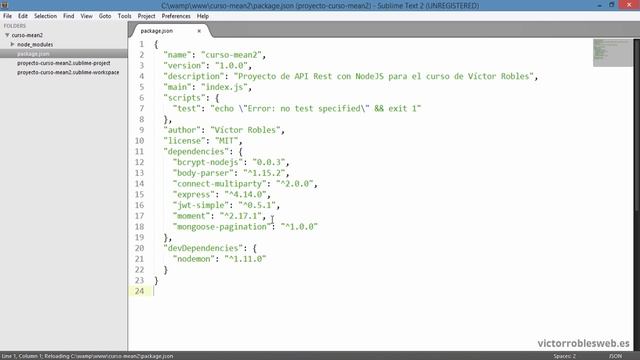Place cursor on "name" key

pyautogui.click(x=177, y=55)
